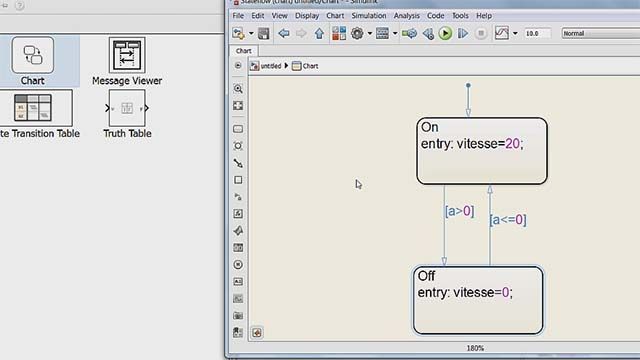Image resolution: width=640 pixels, height=360 pixels.
Task: Select the Annotation palette tool
Action: tap(238, 282)
